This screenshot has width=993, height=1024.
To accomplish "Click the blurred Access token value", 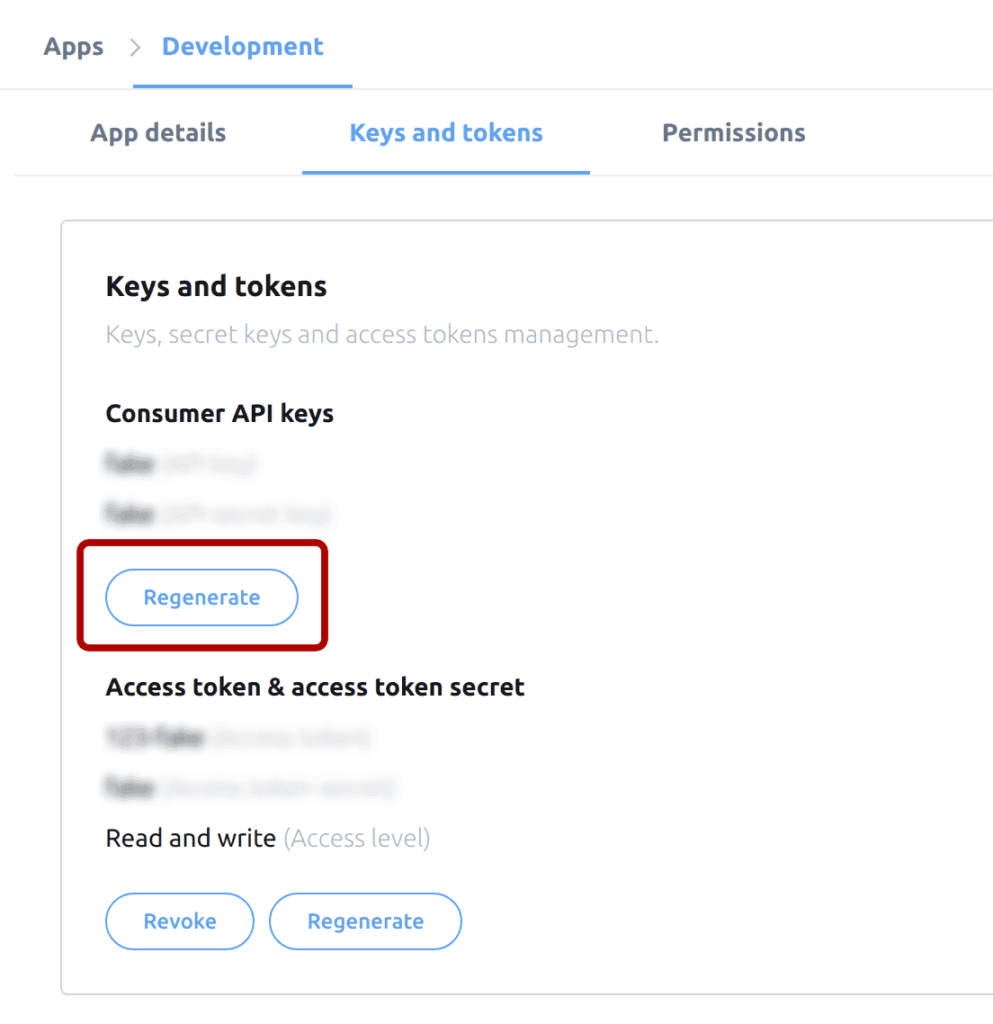I will [238, 738].
